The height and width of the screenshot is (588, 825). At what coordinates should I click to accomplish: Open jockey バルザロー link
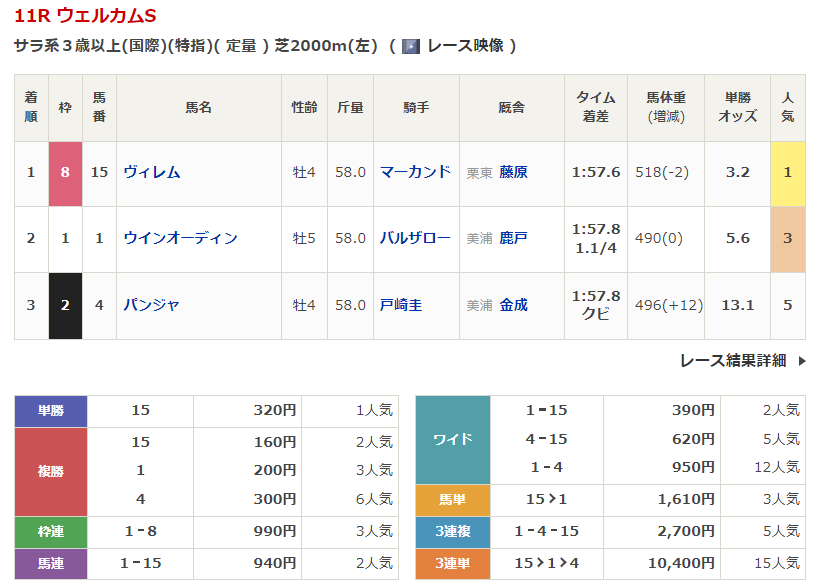[415, 238]
